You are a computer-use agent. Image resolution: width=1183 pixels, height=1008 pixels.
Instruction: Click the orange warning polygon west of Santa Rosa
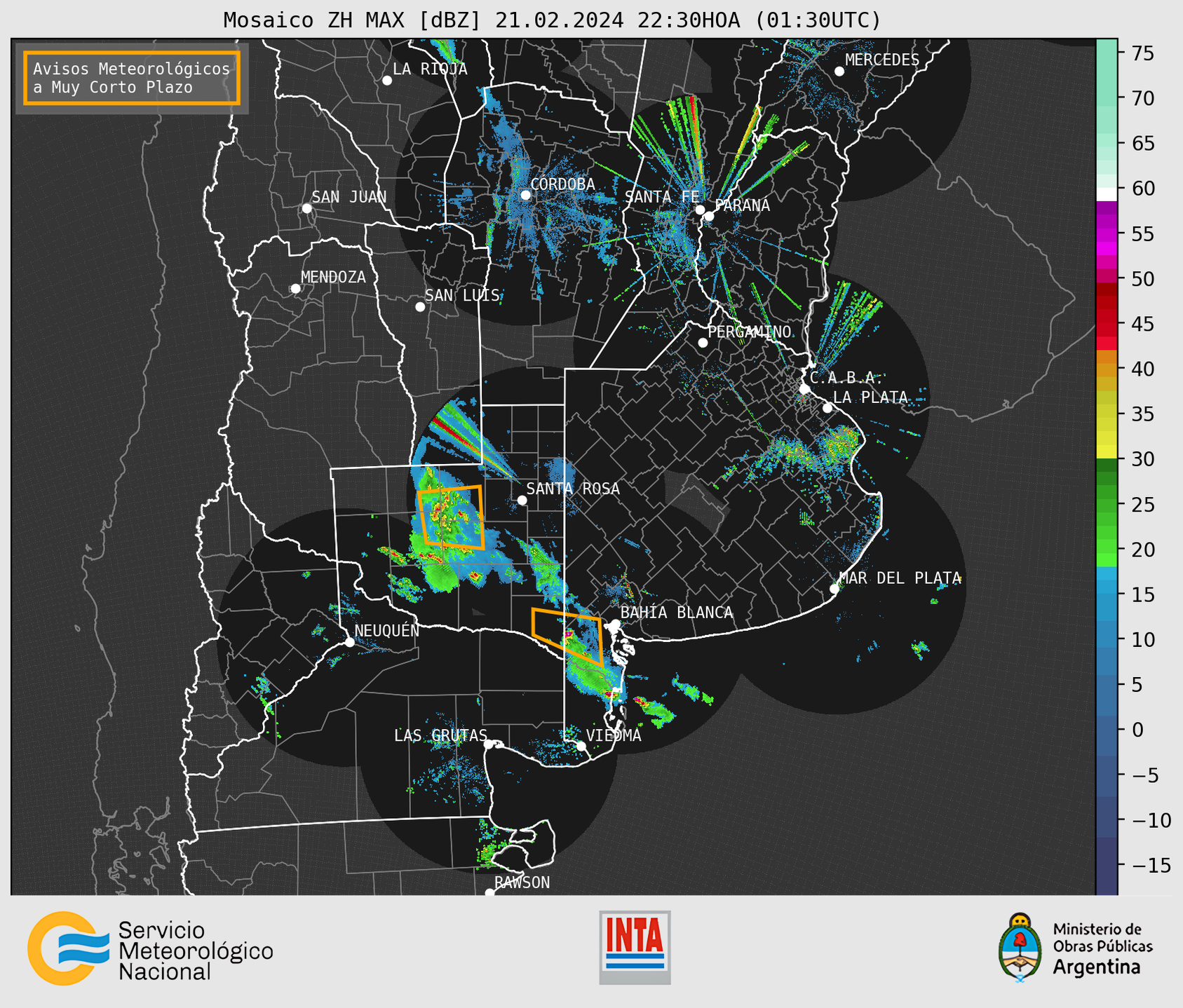point(450,517)
